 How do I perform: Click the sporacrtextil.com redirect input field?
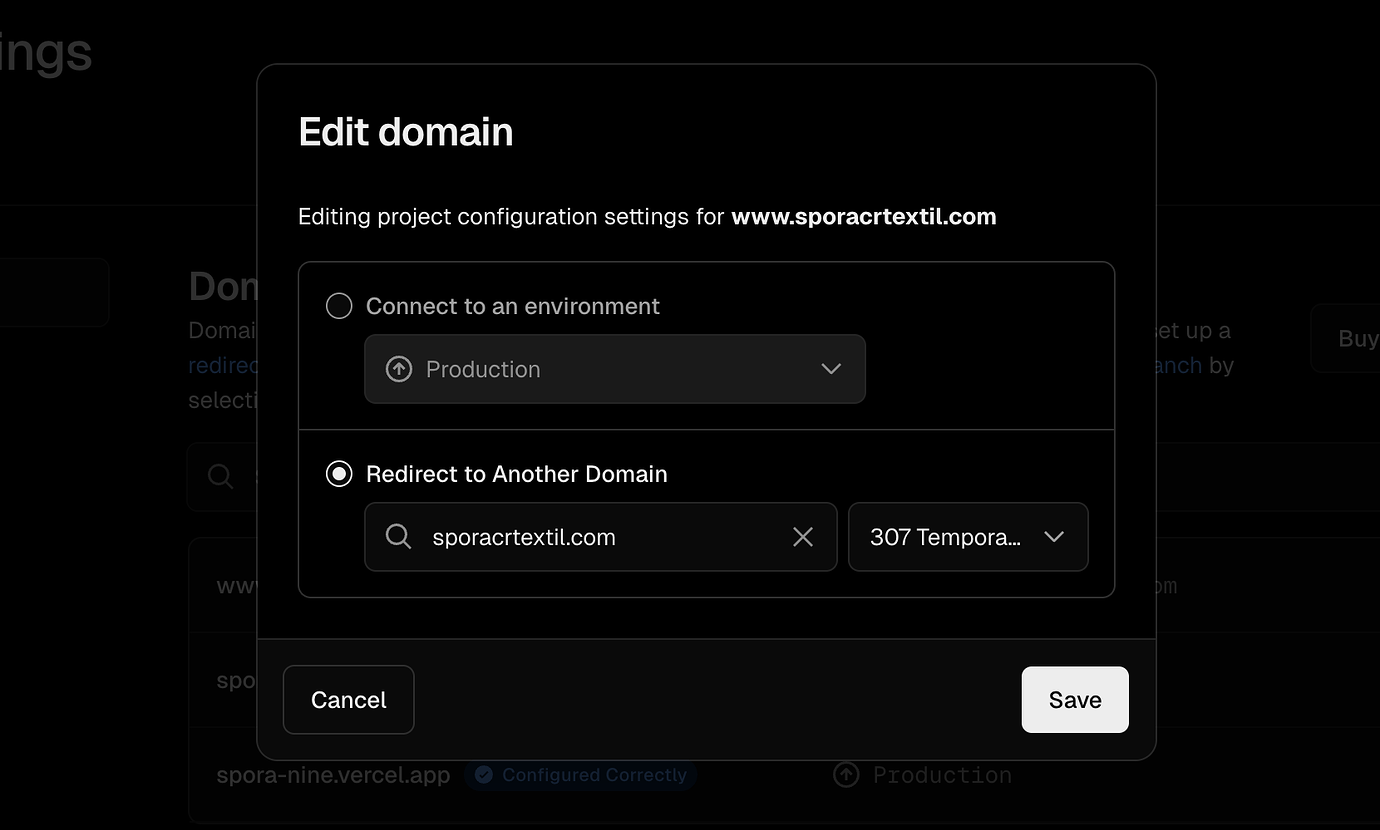[x=600, y=537]
